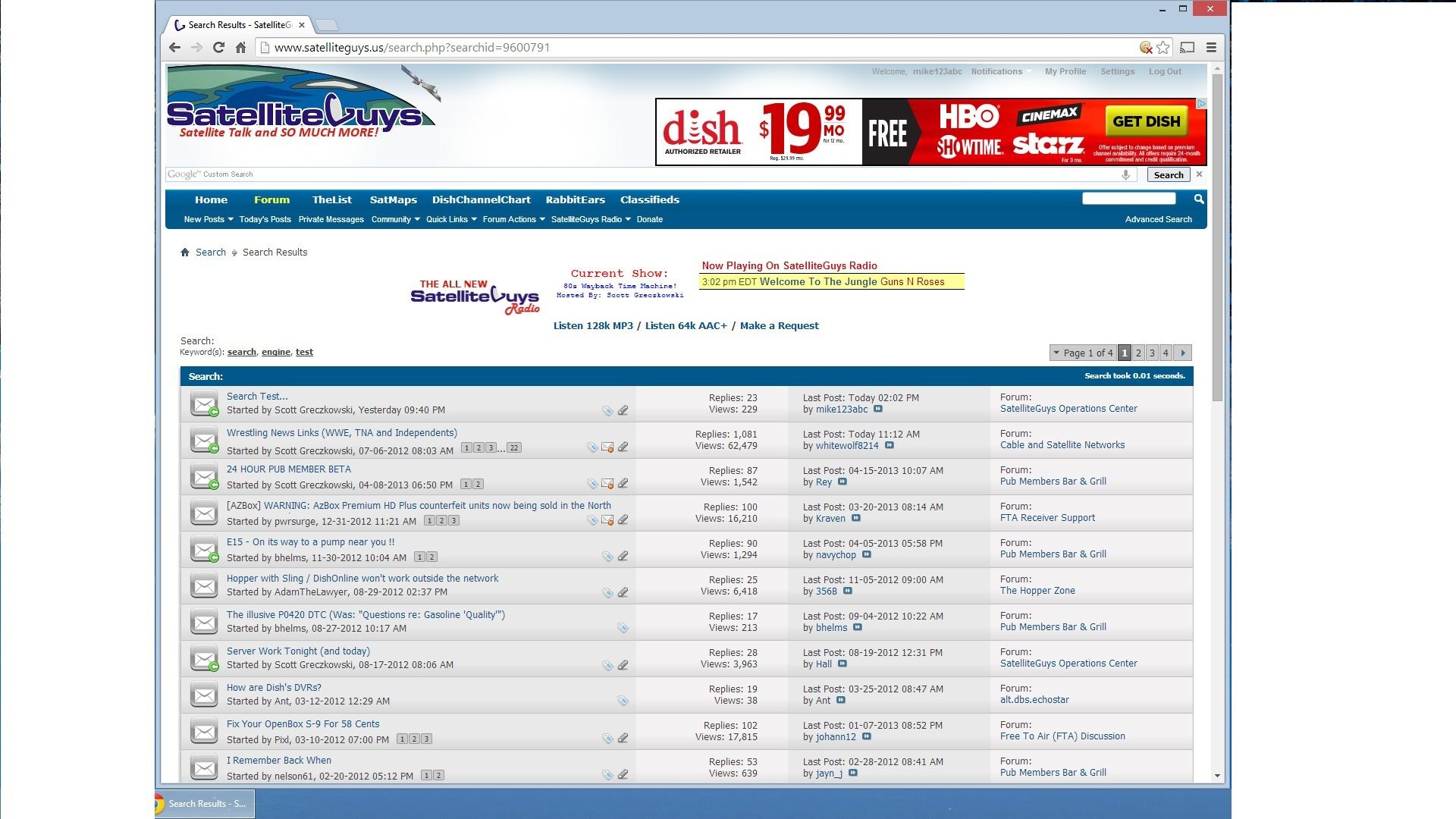Open Private Messages link
The width and height of the screenshot is (1456, 819).
pyautogui.click(x=331, y=219)
